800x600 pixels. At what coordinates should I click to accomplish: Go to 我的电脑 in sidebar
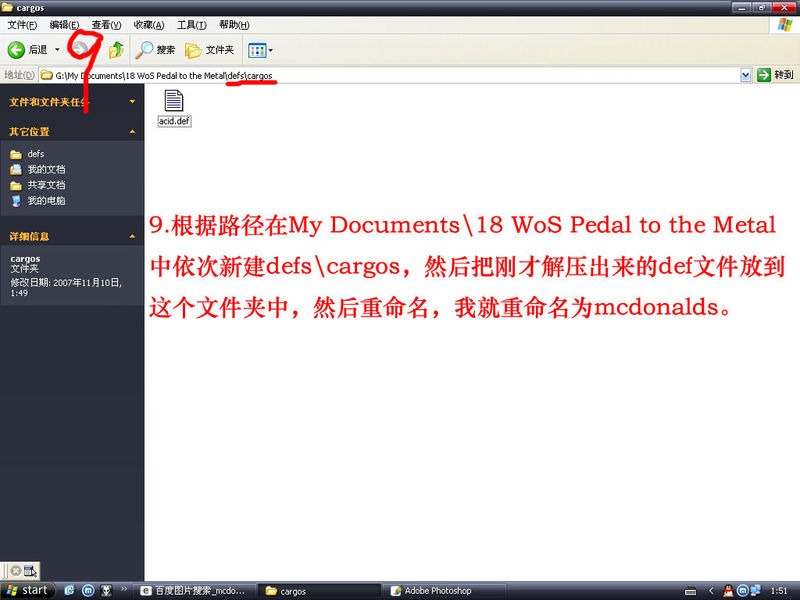tap(46, 201)
